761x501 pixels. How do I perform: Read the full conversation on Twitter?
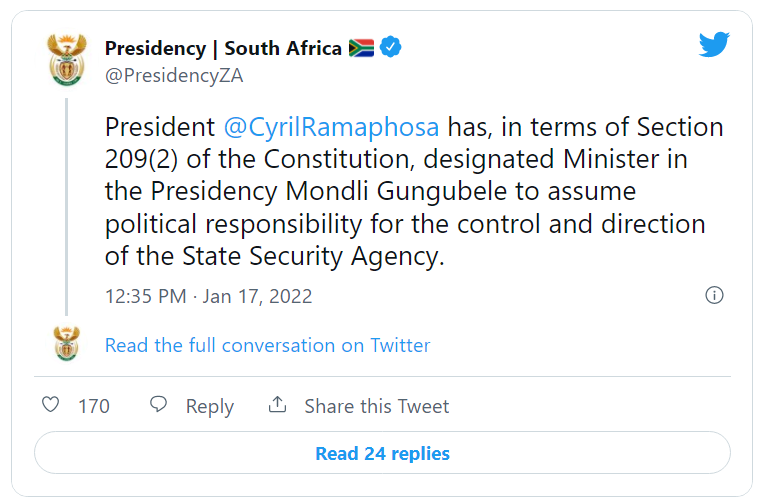click(267, 346)
